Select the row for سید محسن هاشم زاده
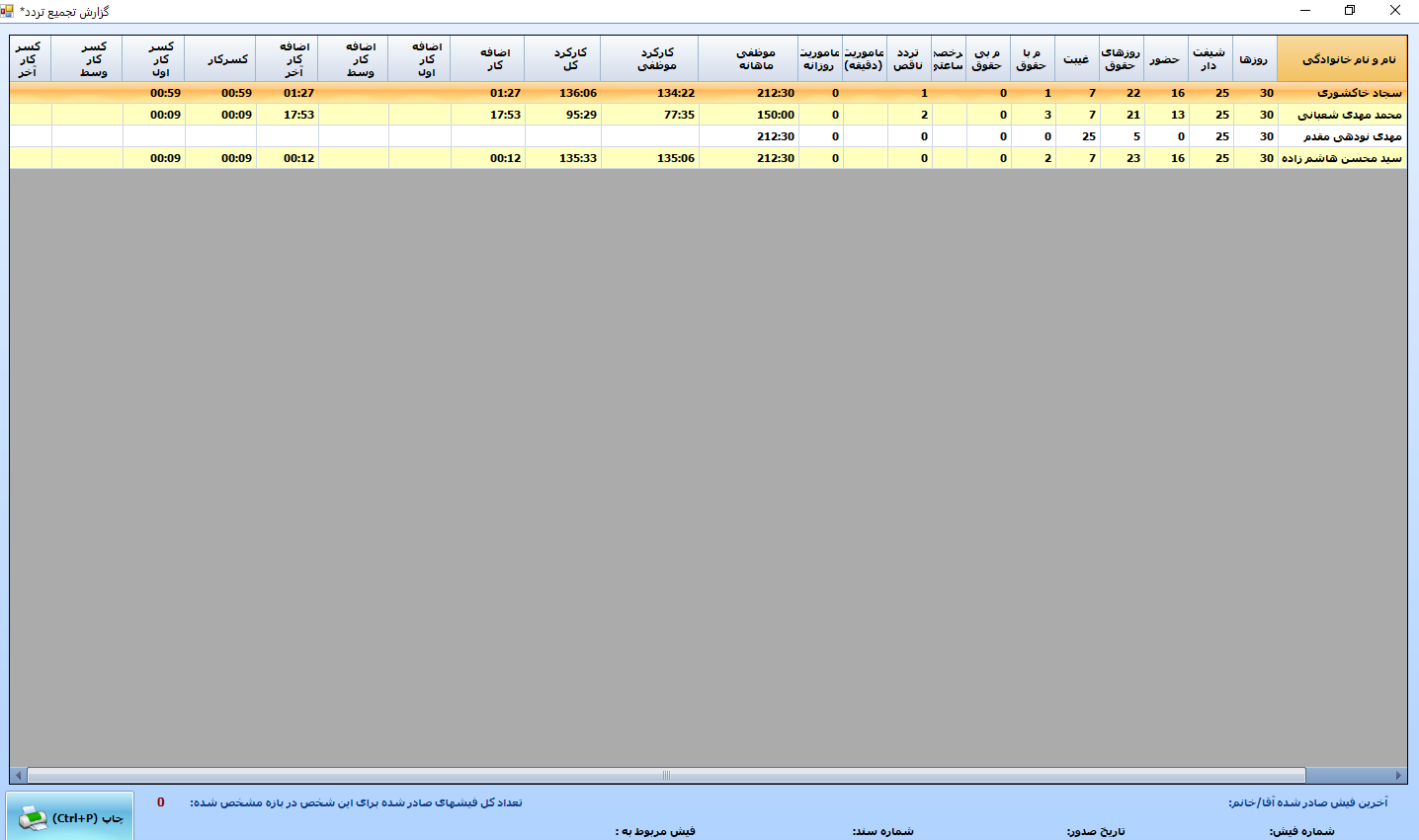This screenshot has width=1419, height=840. click(x=1341, y=158)
